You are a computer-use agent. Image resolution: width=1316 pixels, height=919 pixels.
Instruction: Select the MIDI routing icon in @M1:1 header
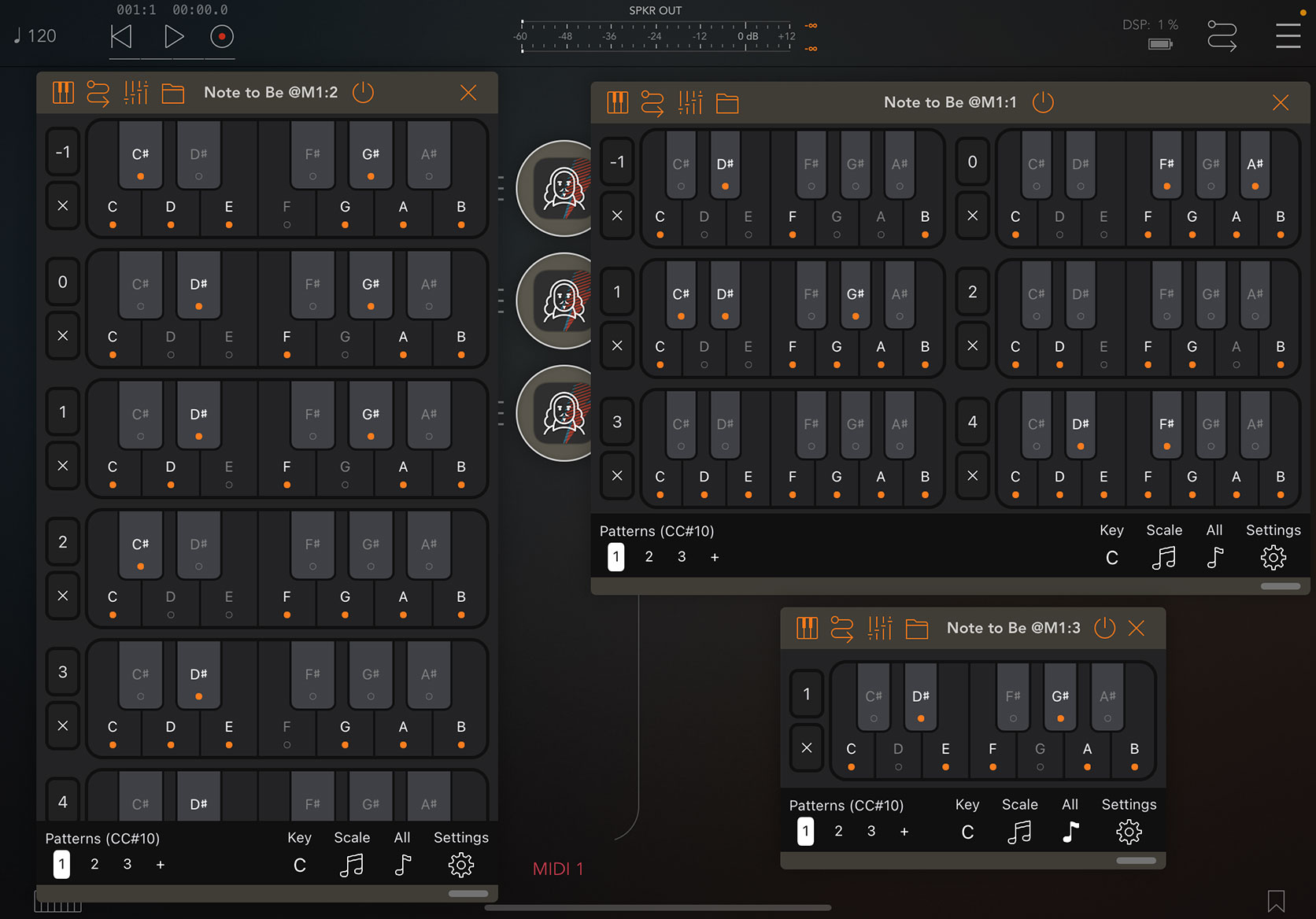pyautogui.click(x=652, y=102)
